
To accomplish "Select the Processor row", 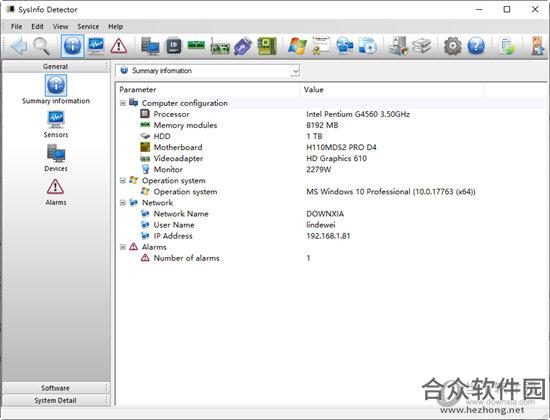I will [x=332, y=114].
